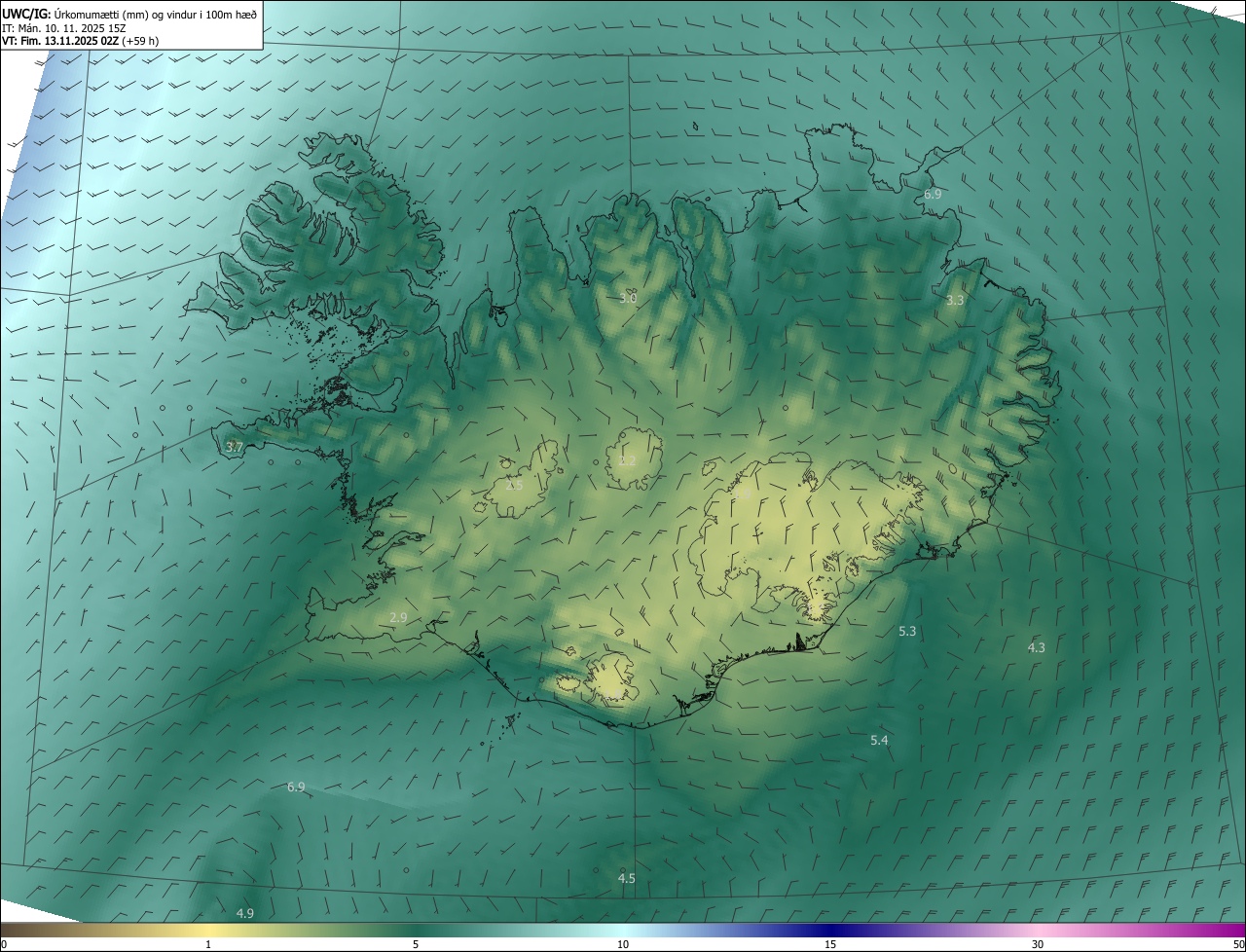
Task: Select the 5.3 value label offshore
Action: tap(907, 631)
